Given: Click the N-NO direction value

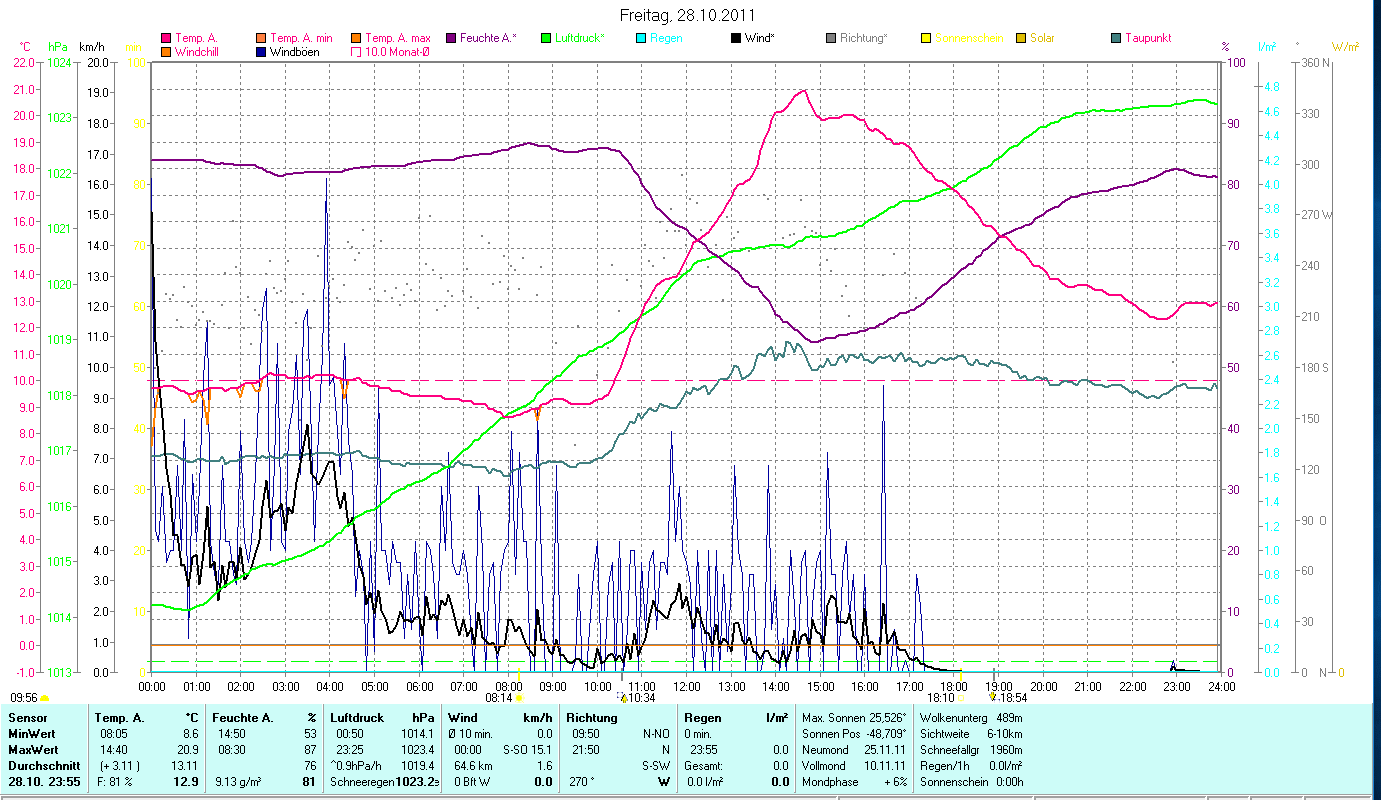Looking at the screenshot, I should coord(654,735).
